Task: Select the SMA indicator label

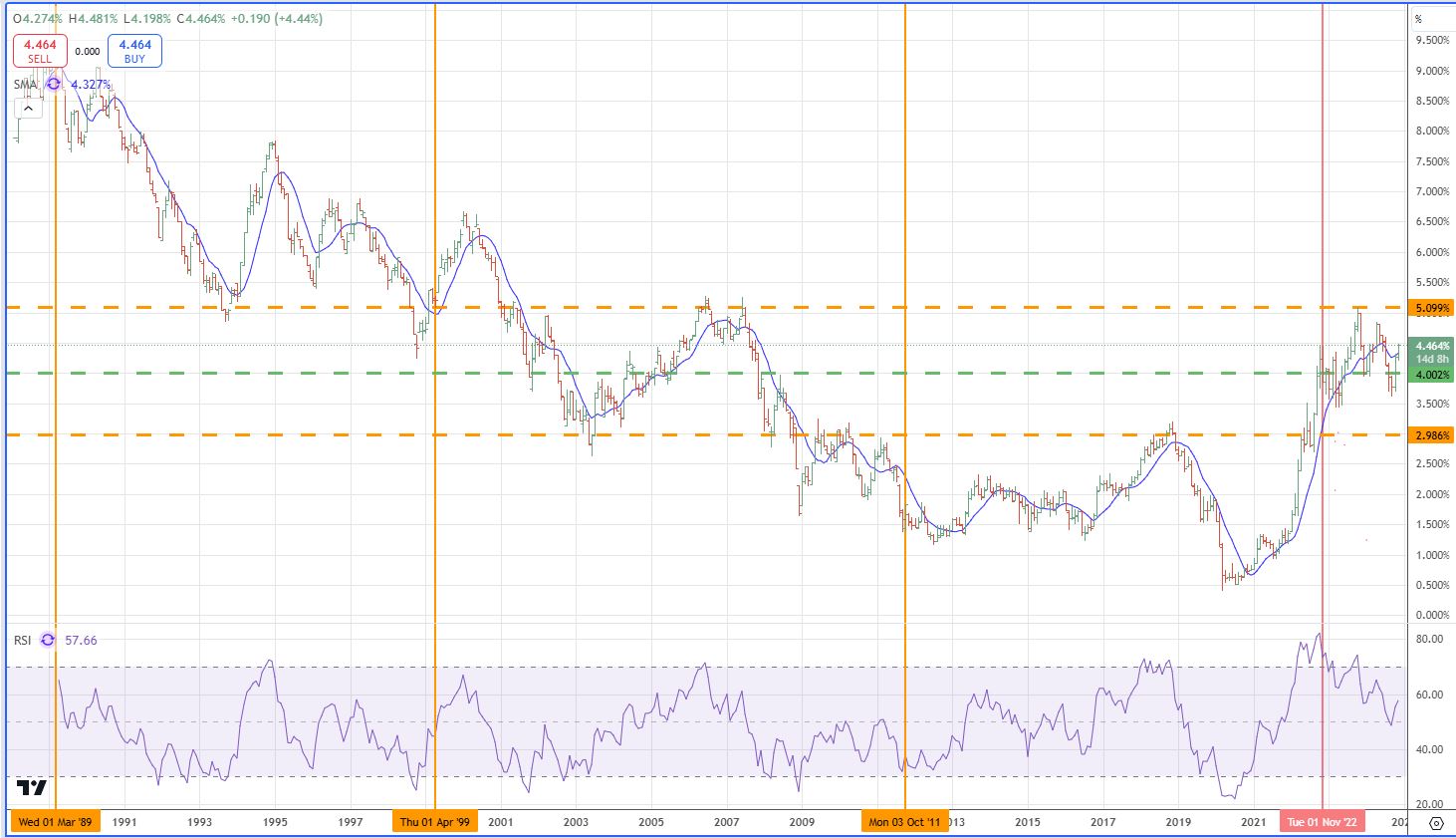Action: click(x=25, y=85)
